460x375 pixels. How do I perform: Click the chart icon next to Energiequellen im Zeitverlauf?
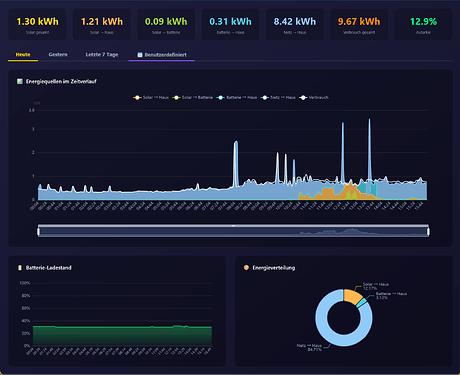click(20, 81)
